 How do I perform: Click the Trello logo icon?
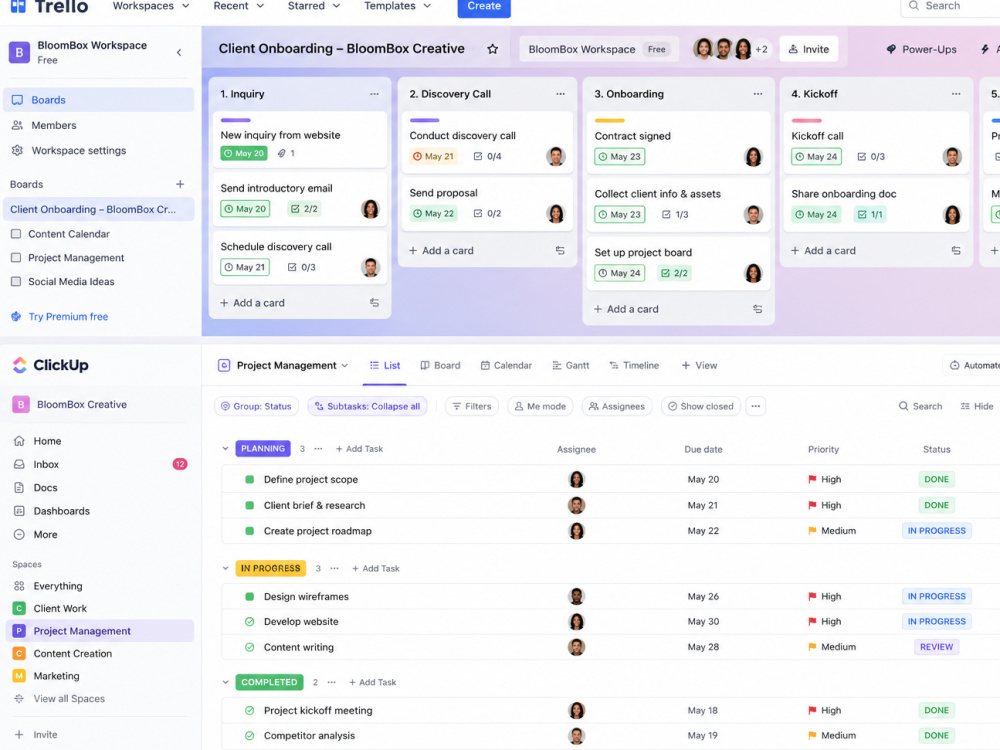[18, 6]
